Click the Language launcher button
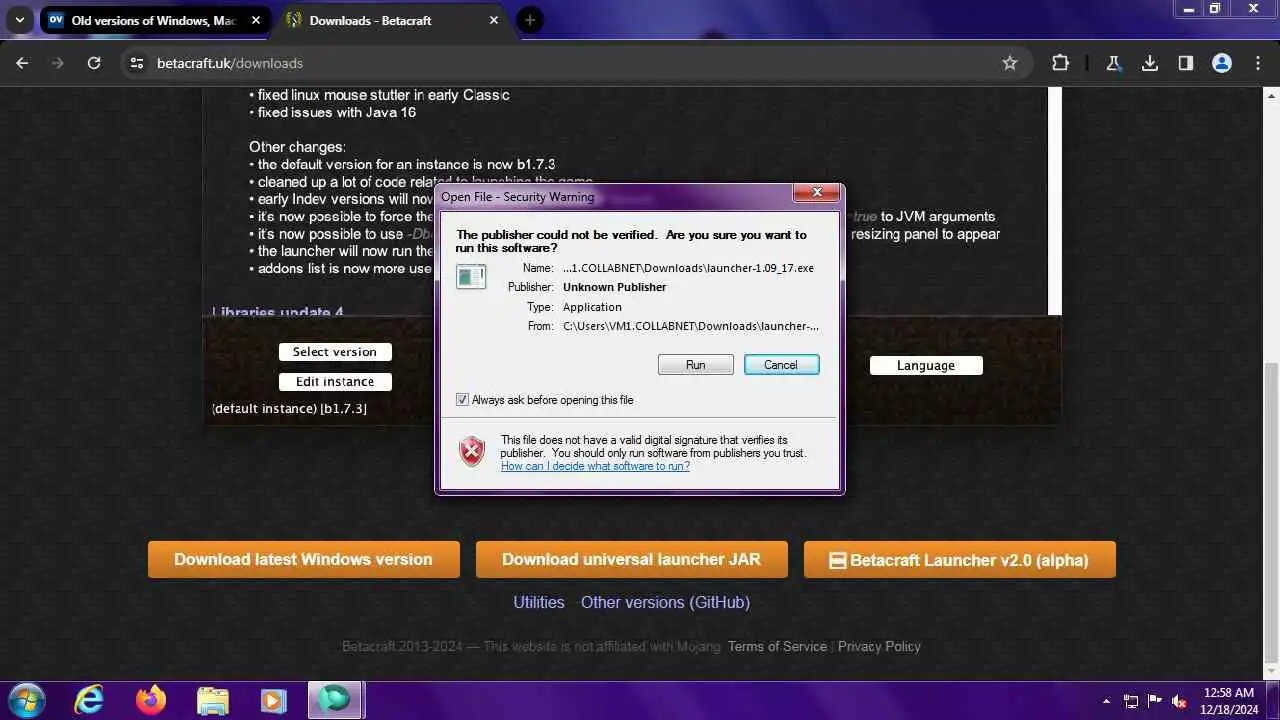This screenshot has width=1280, height=720. 926,366
